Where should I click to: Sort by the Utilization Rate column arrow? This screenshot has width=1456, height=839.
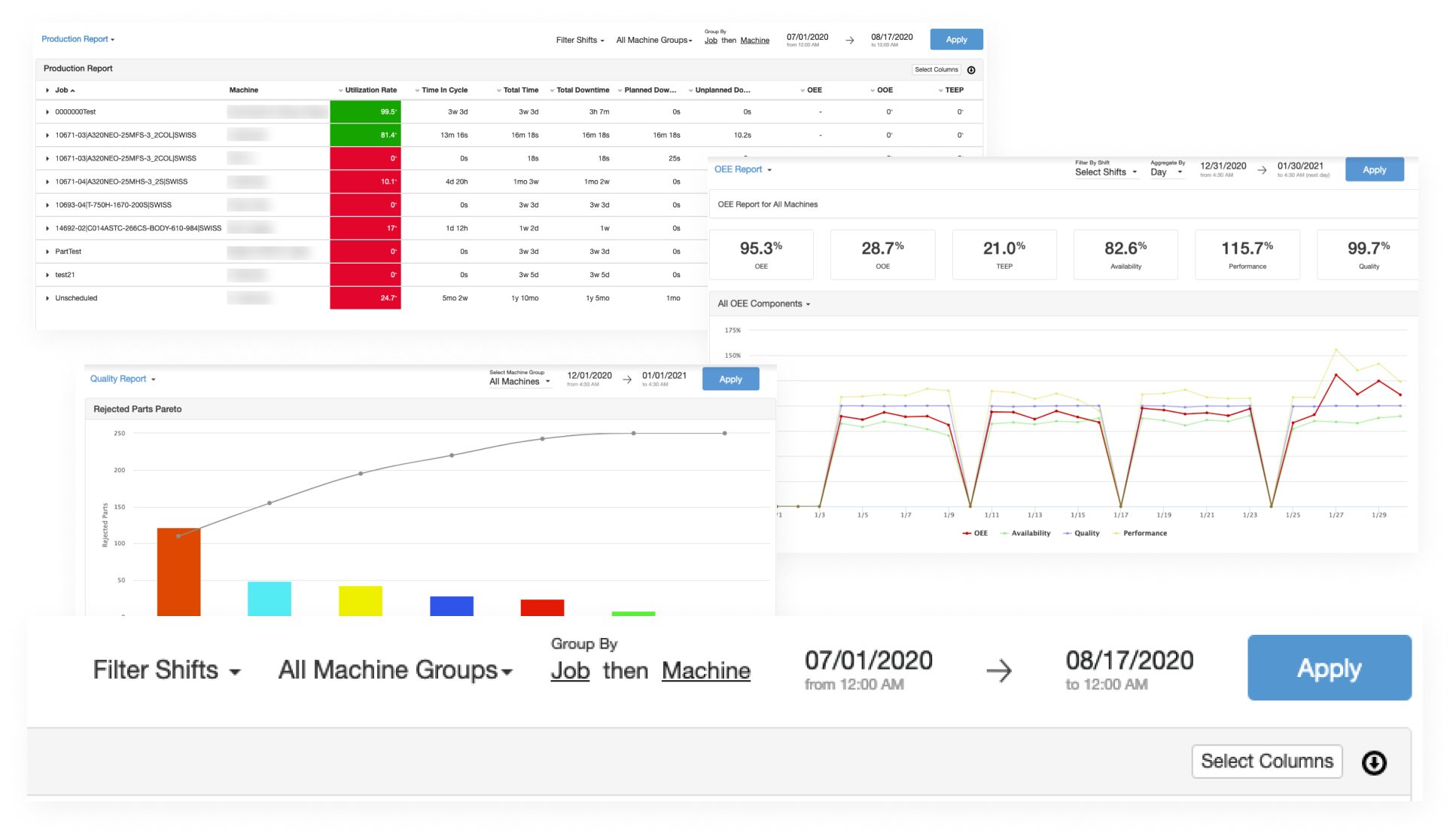(340, 90)
